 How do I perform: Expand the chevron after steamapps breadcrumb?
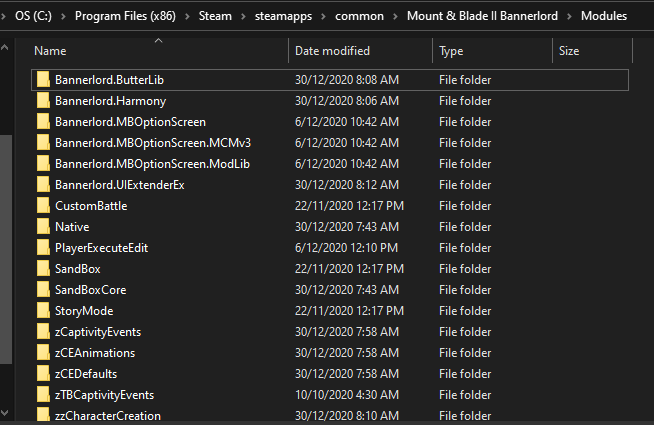tap(323, 16)
